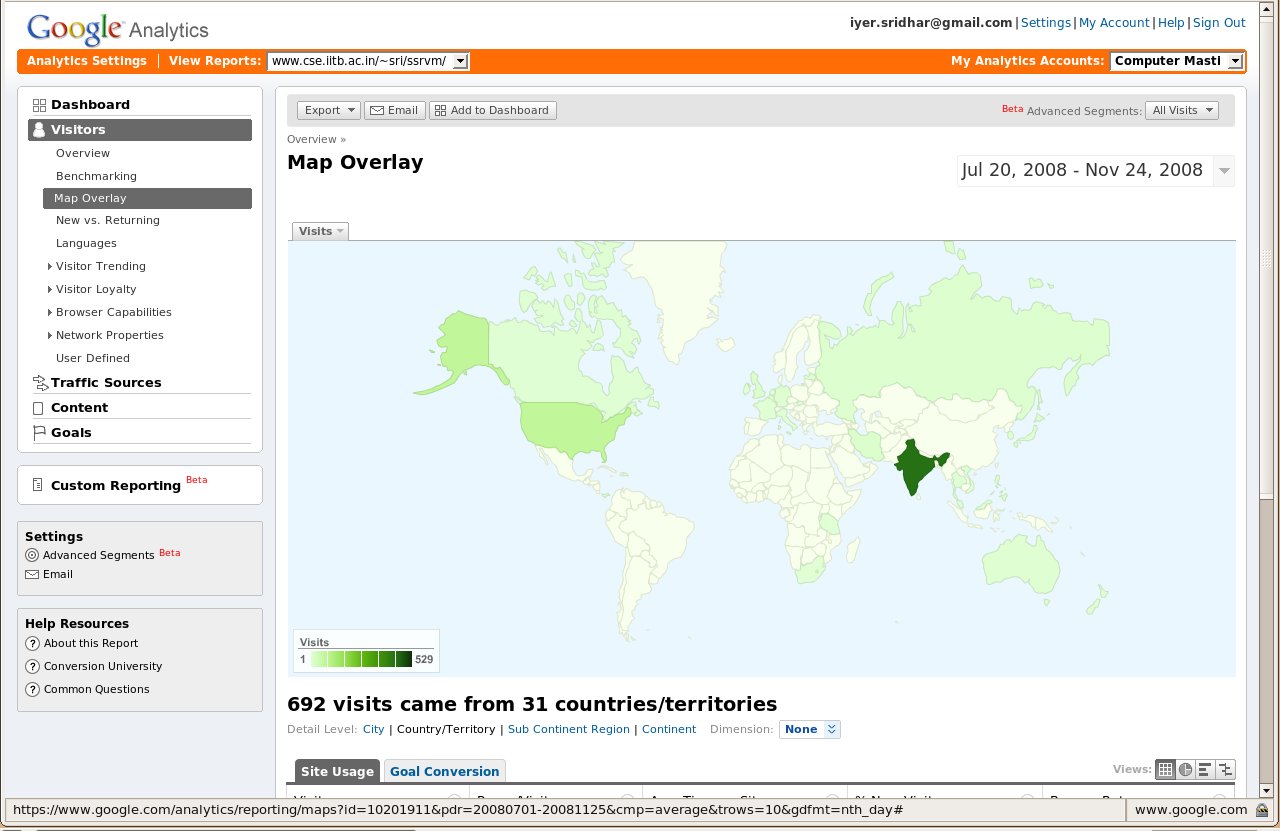Click the Visits color scale legend

click(x=366, y=650)
